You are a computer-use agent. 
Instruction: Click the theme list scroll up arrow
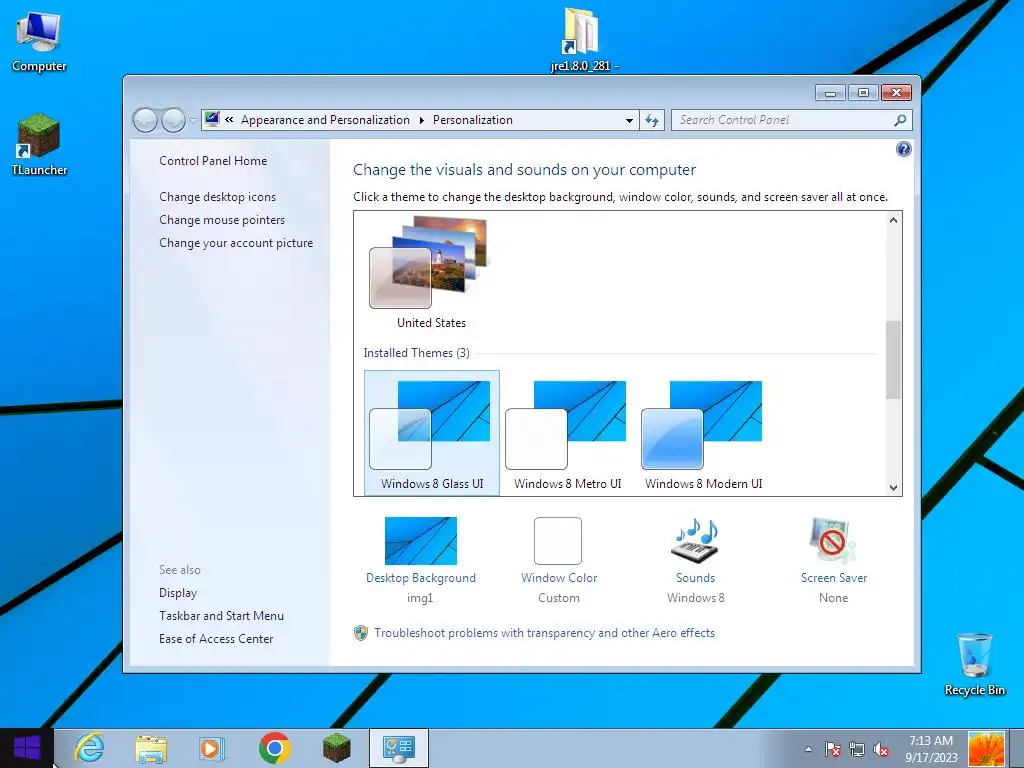[893, 220]
